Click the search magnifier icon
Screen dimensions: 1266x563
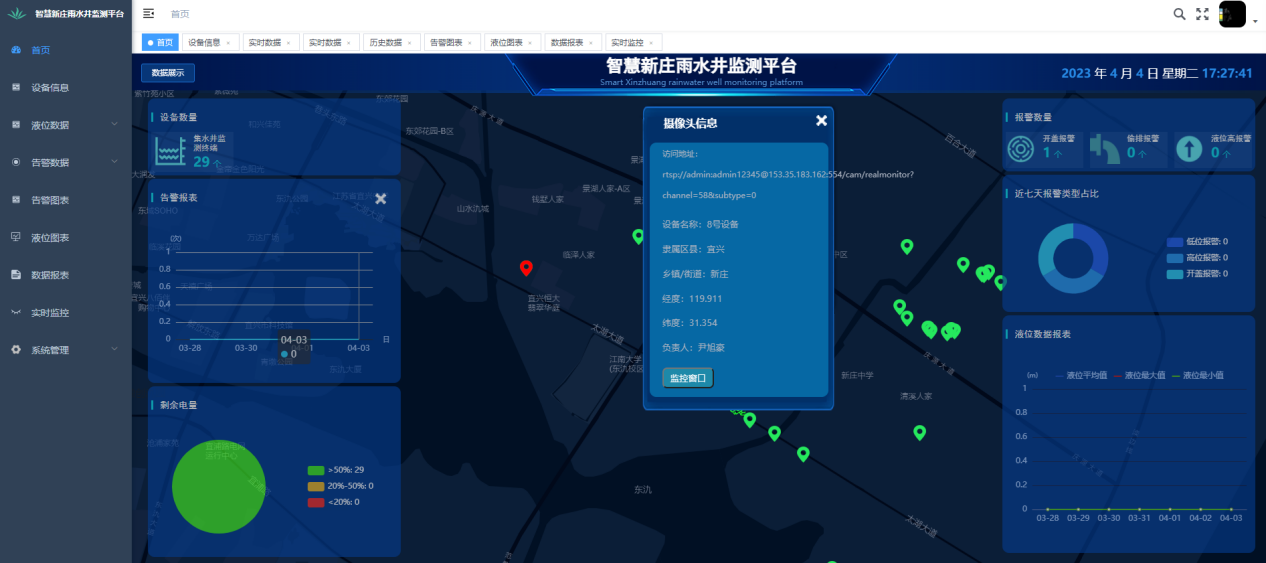click(1179, 14)
